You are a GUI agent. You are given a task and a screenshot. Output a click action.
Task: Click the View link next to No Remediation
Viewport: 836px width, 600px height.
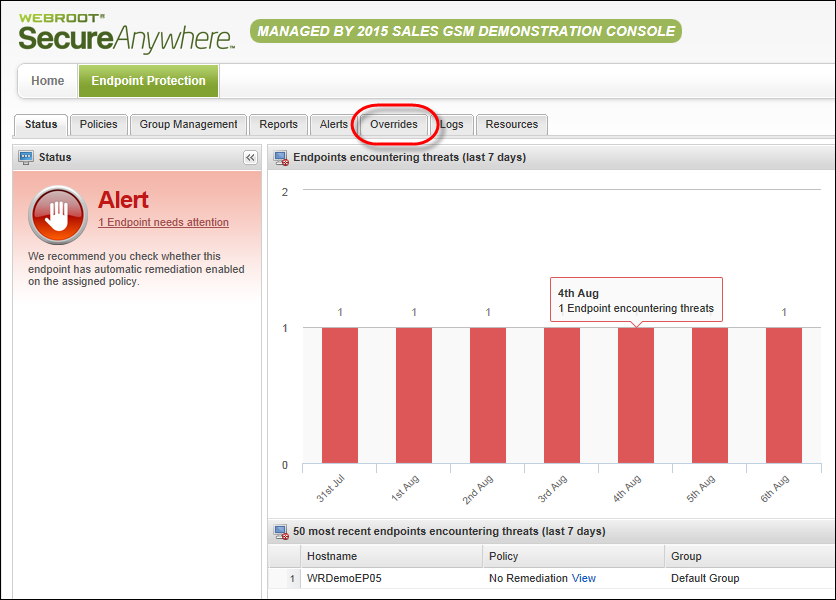583,578
